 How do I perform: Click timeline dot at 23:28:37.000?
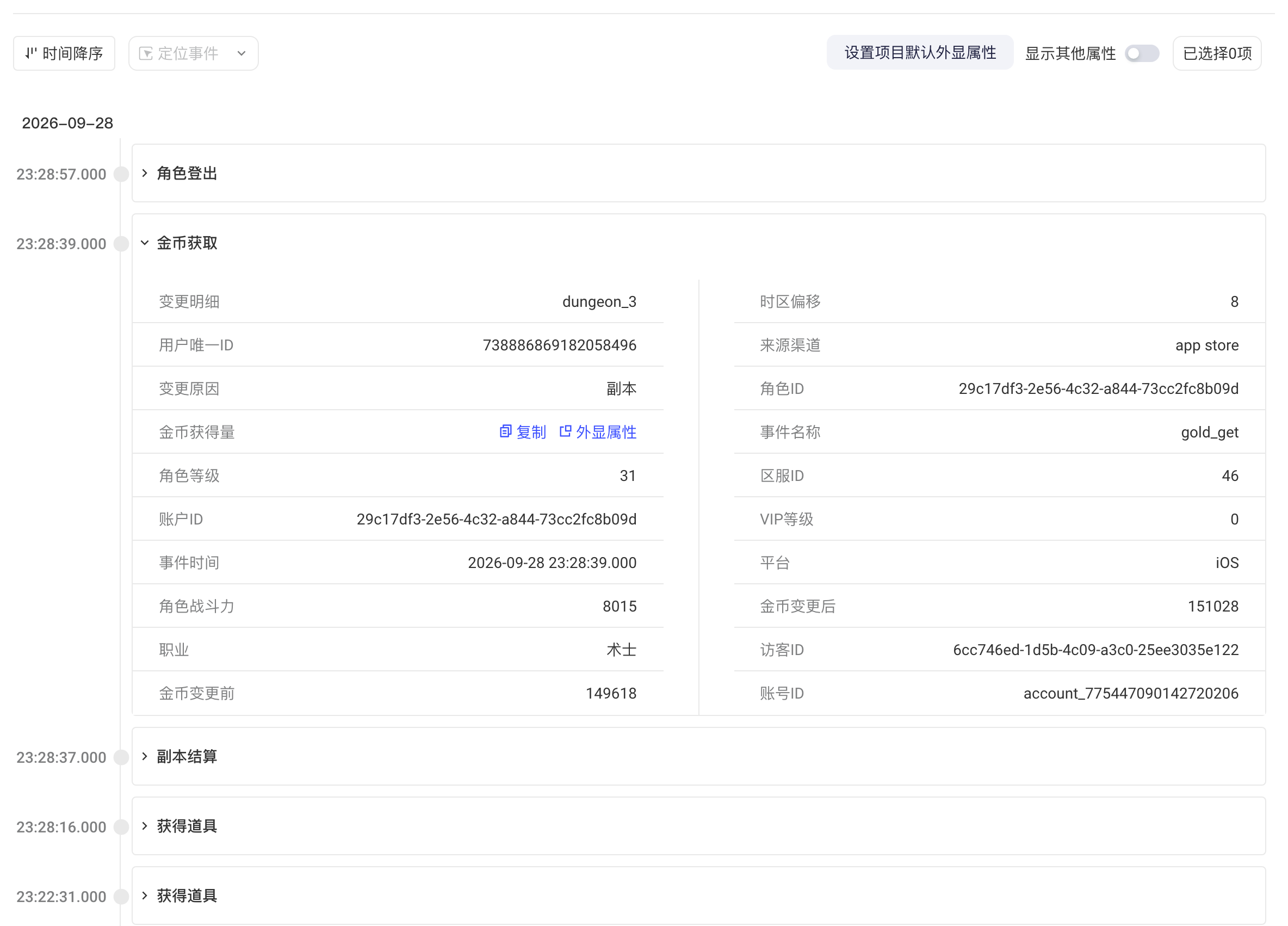click(121, 757)
